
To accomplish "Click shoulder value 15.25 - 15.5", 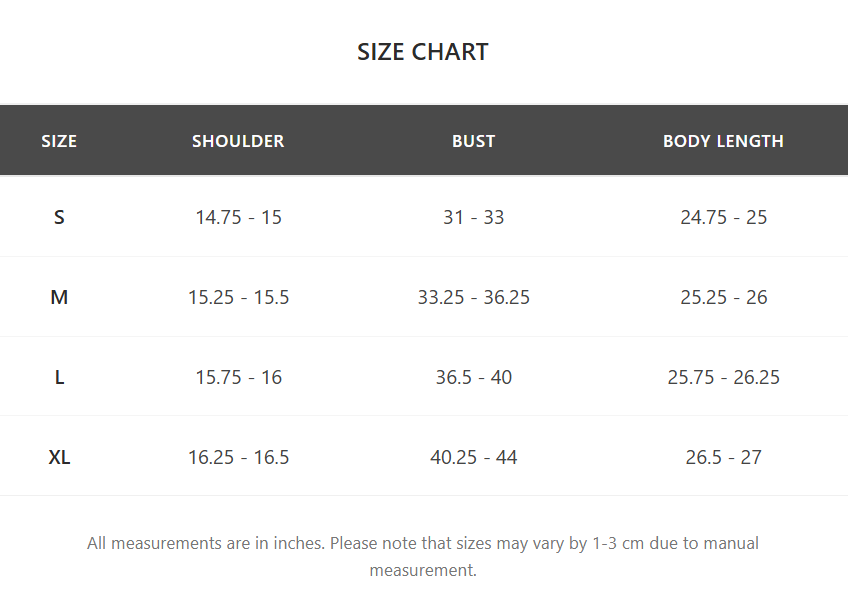I will click(238, 297).
